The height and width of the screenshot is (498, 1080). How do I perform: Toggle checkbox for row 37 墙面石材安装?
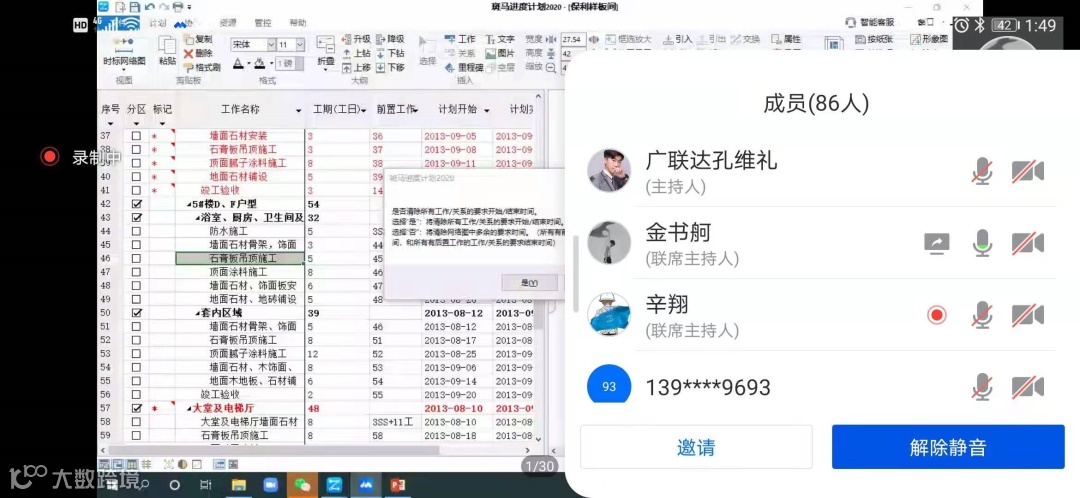[136, 136]
